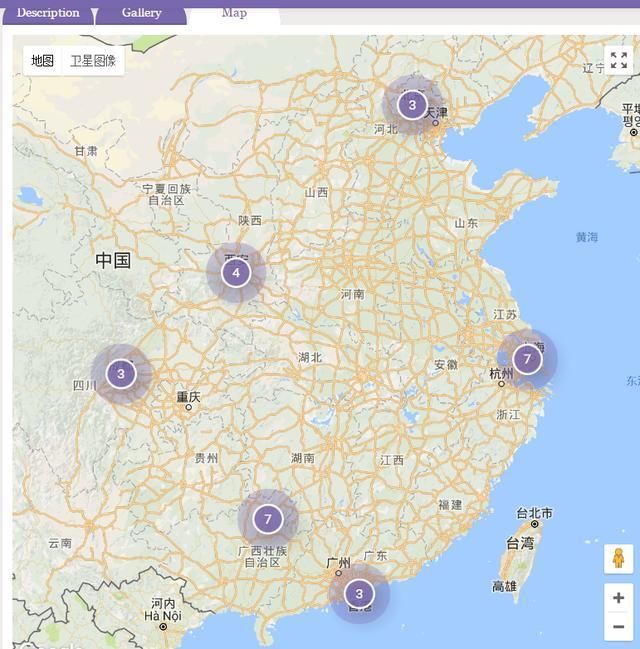Click the Street View pegman icon
The width and height of the screenshot is (640, 649).
click(618, 558)
